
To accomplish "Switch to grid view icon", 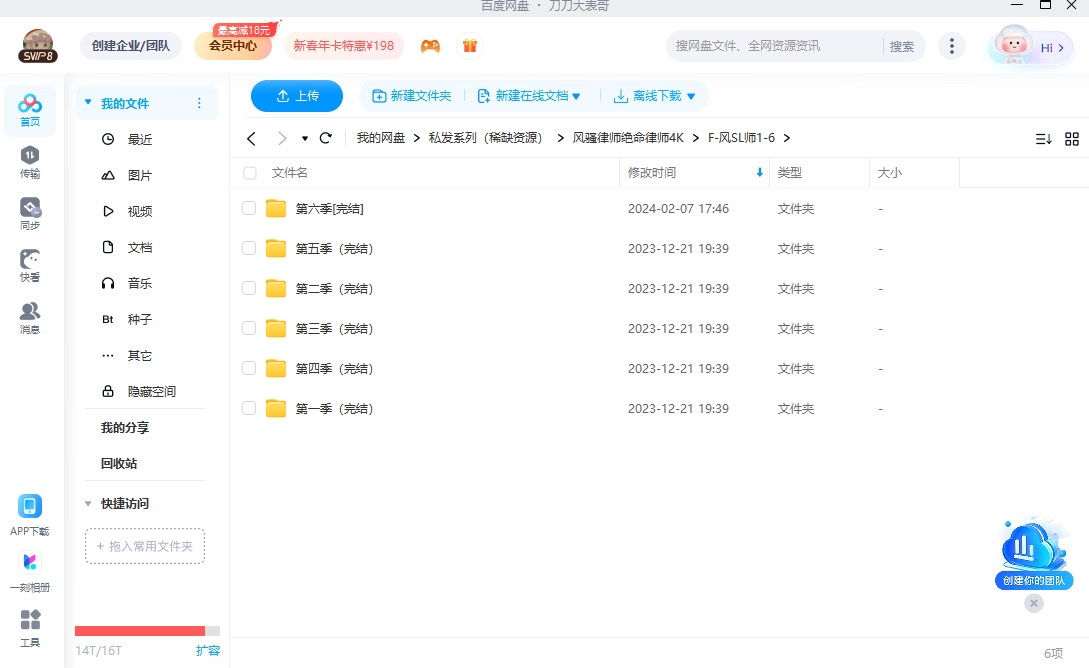I will [x=1072, y=139].
